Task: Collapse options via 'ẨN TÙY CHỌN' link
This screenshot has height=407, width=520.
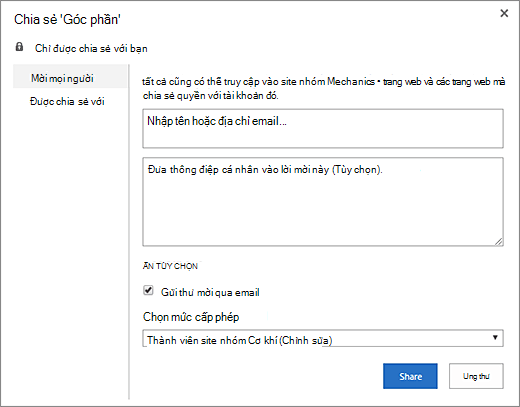Action: [170, 266]
